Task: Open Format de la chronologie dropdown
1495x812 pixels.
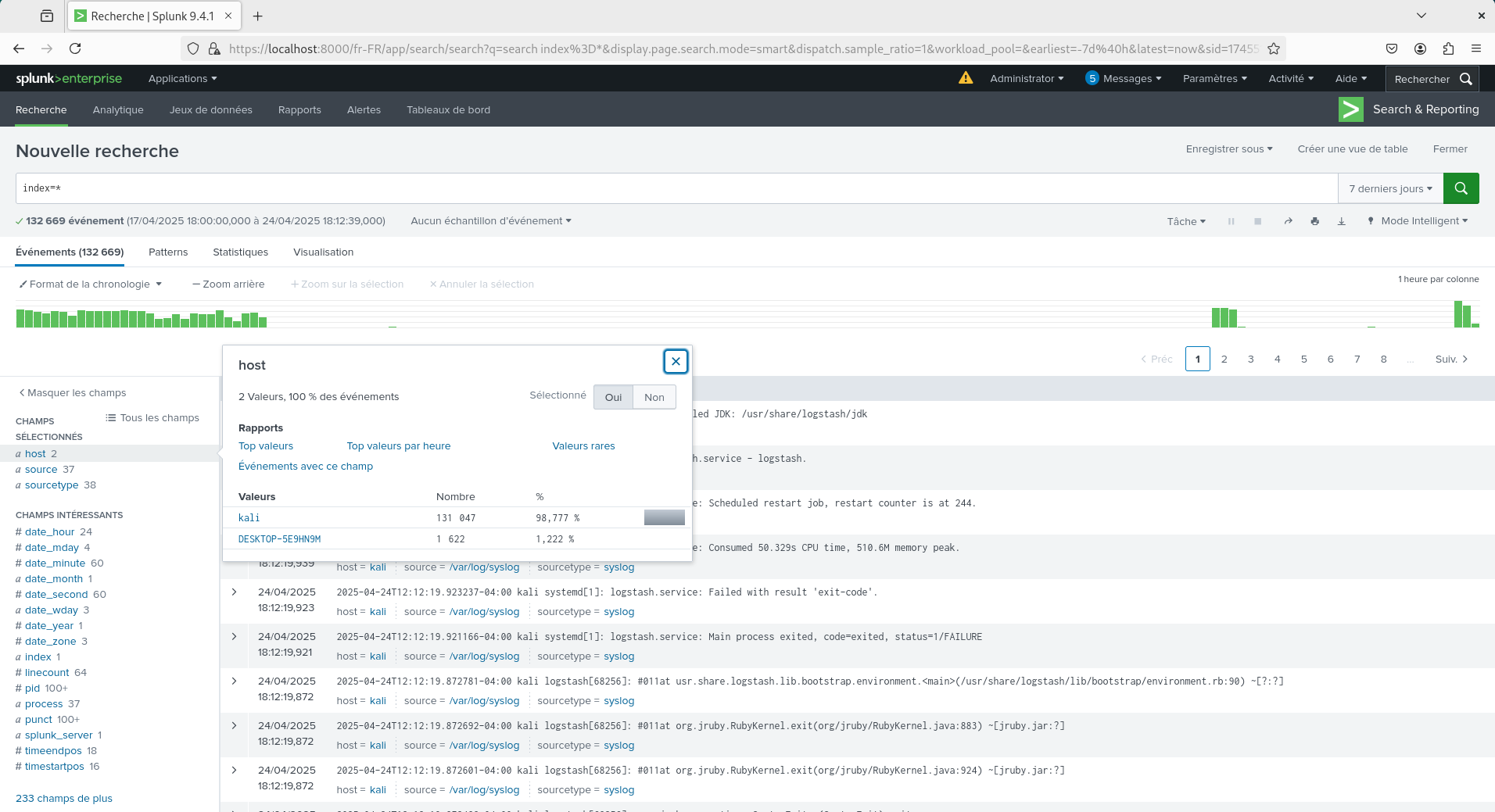Action: coord(91,284)
